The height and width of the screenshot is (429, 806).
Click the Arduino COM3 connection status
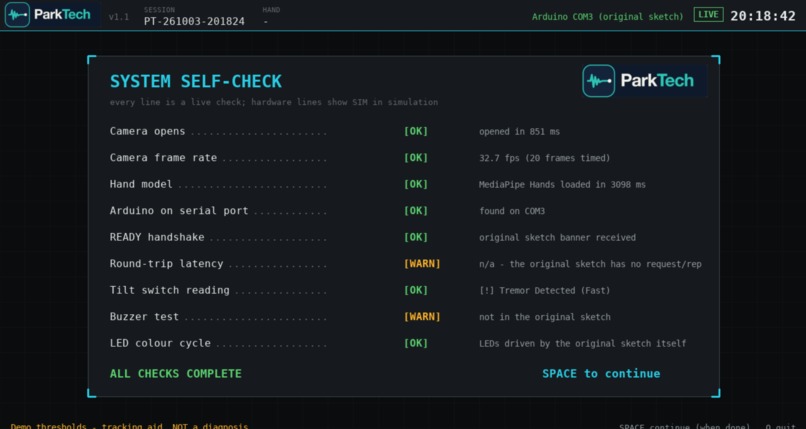(x=608, y=16)
